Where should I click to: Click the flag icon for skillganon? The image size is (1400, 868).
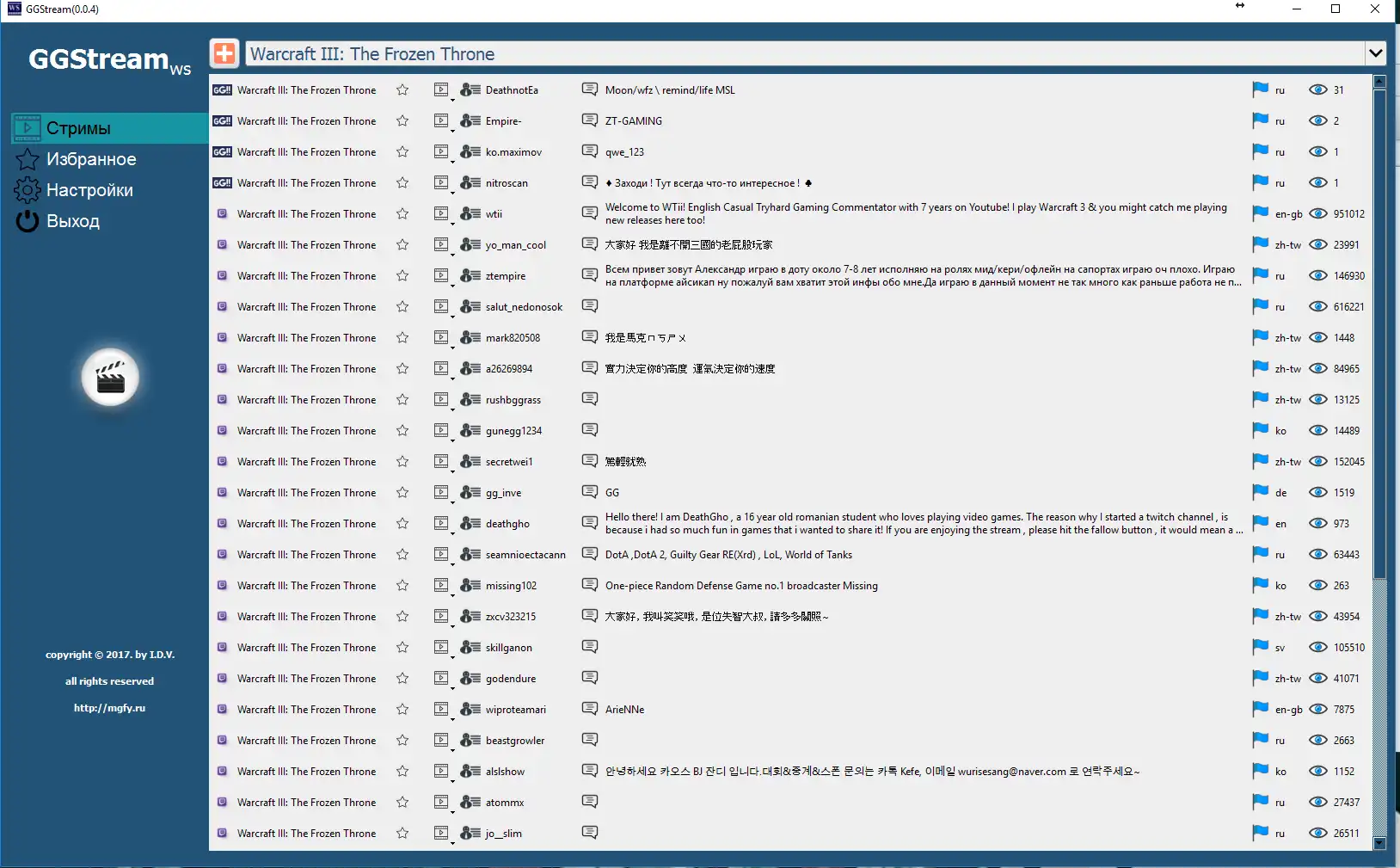coord(1261,647)
